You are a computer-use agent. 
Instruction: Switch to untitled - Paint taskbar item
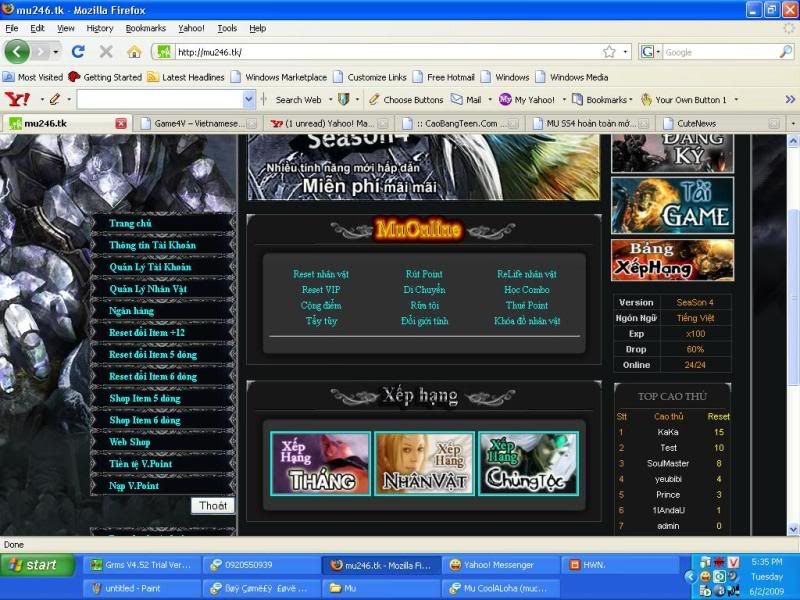[142, 588]
